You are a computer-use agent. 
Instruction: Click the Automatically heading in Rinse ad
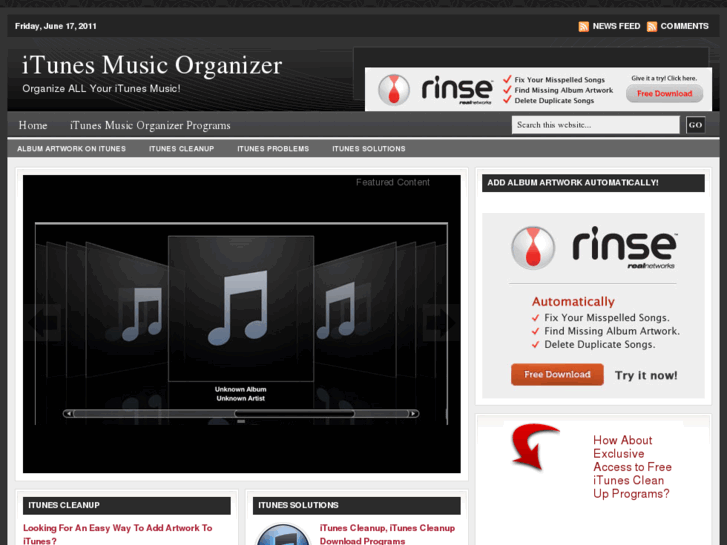point(573,301)
